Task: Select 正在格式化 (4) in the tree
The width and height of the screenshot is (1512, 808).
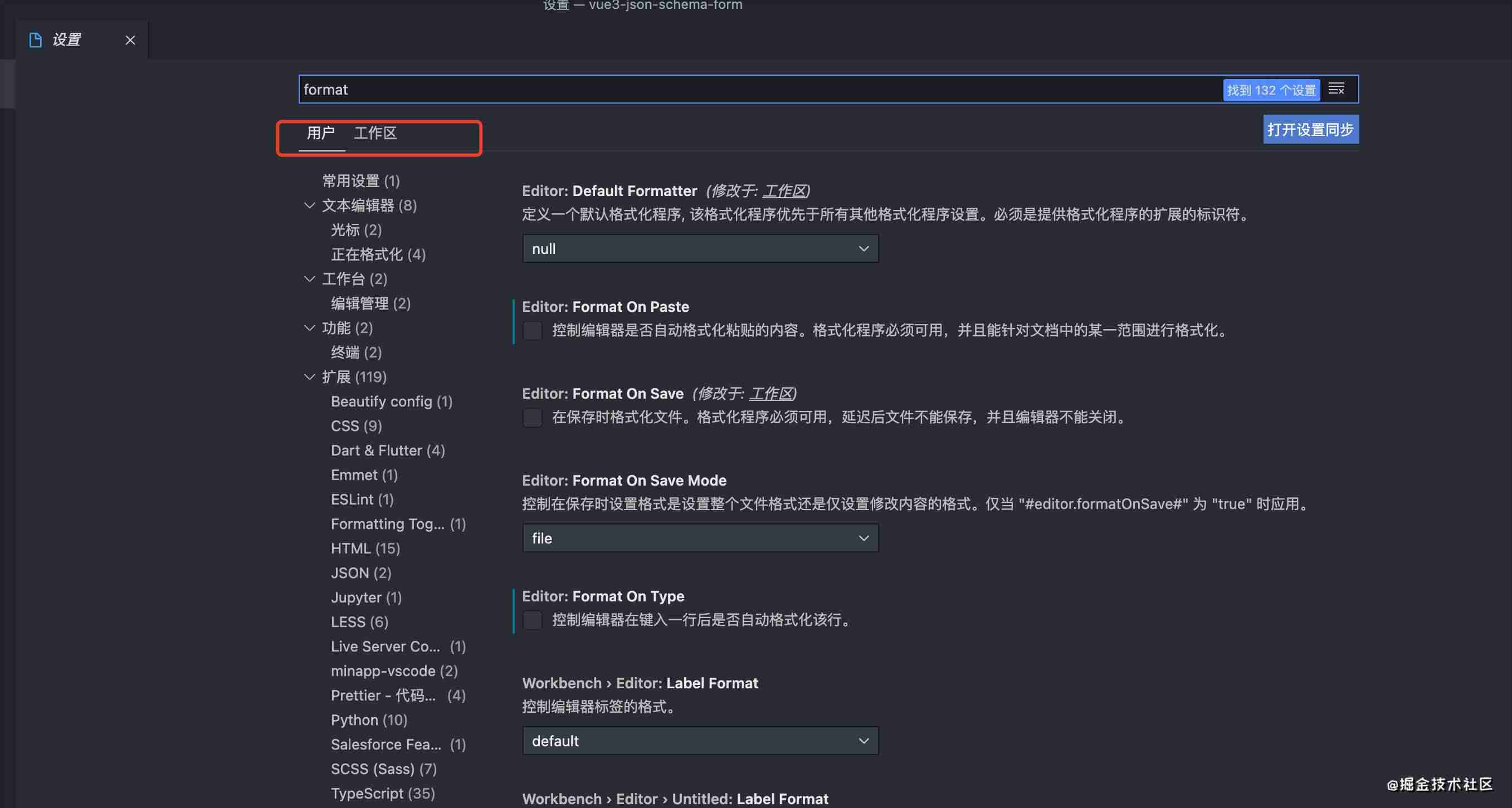Action: [379, 254]
